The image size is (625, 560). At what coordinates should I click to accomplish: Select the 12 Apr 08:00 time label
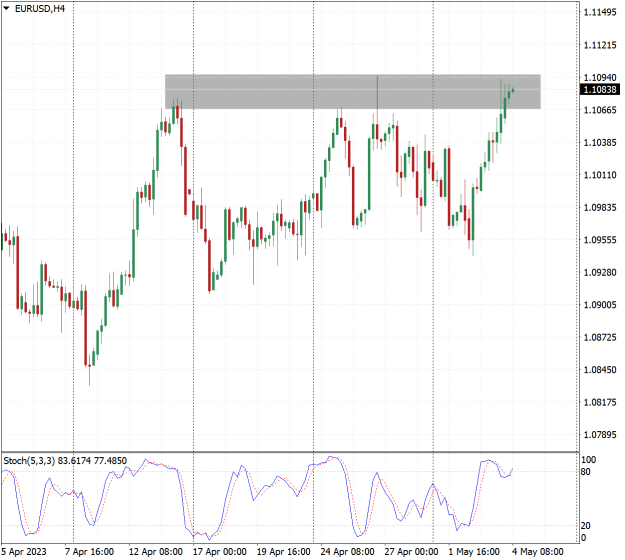pyautogui.click(x=156, y=552)
